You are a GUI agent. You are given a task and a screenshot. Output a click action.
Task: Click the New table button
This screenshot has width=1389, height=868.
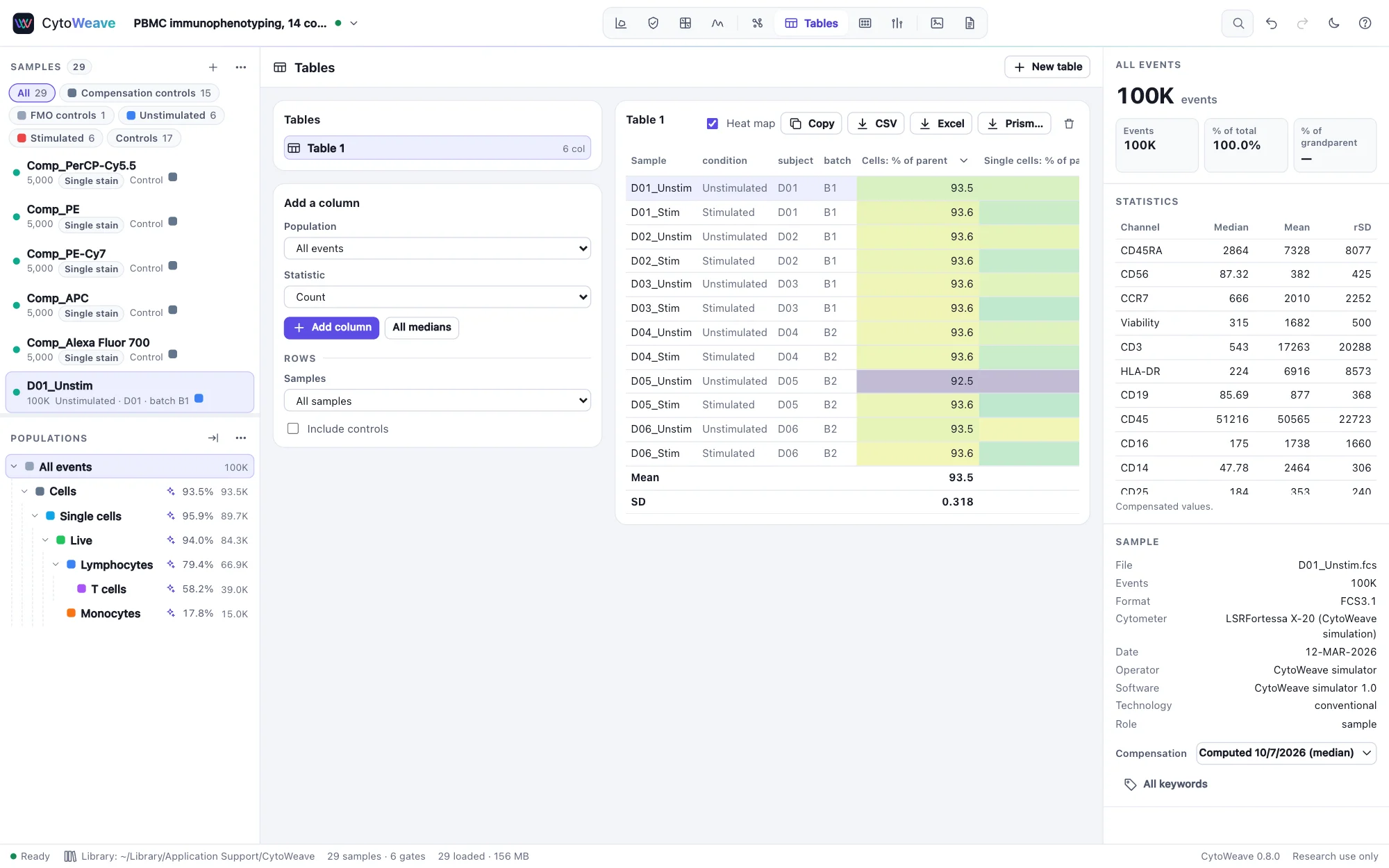tap(1047, 67)
